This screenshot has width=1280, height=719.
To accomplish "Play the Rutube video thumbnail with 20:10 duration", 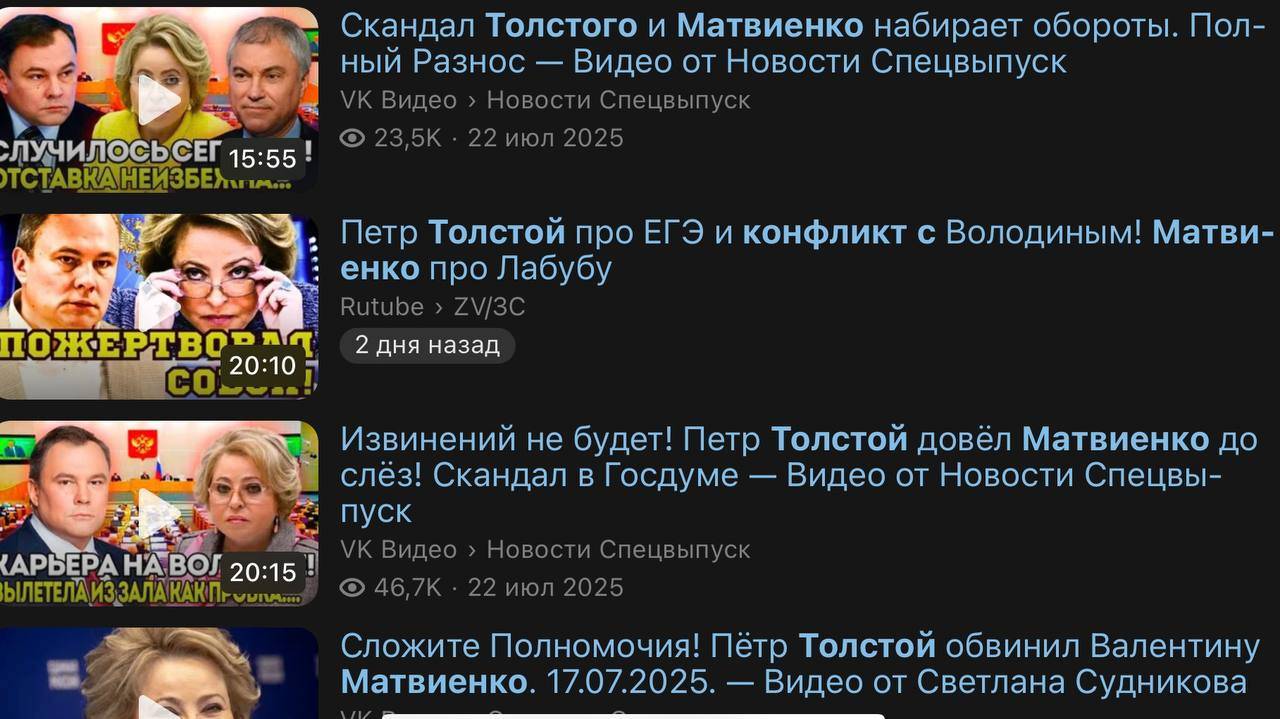I will [x=158, y=306].
